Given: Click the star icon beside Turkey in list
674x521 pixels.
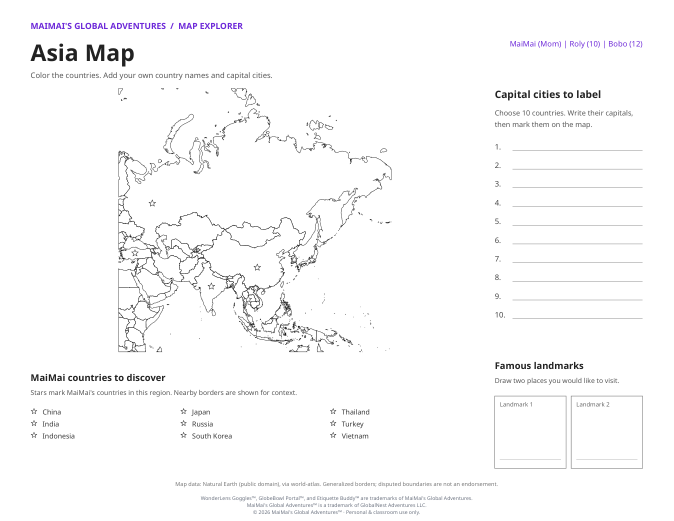Looking at the screenshot, I should click(333, 423).
